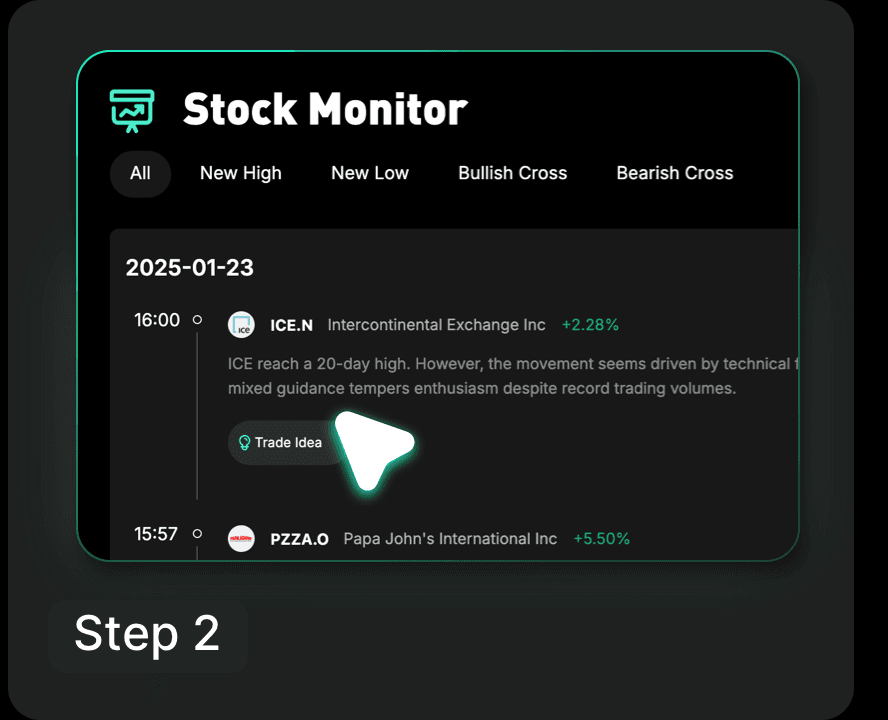Click Papa John's International Inc name
The height and width of the screenshot is (720, 888).
click(x=450, y=539)
